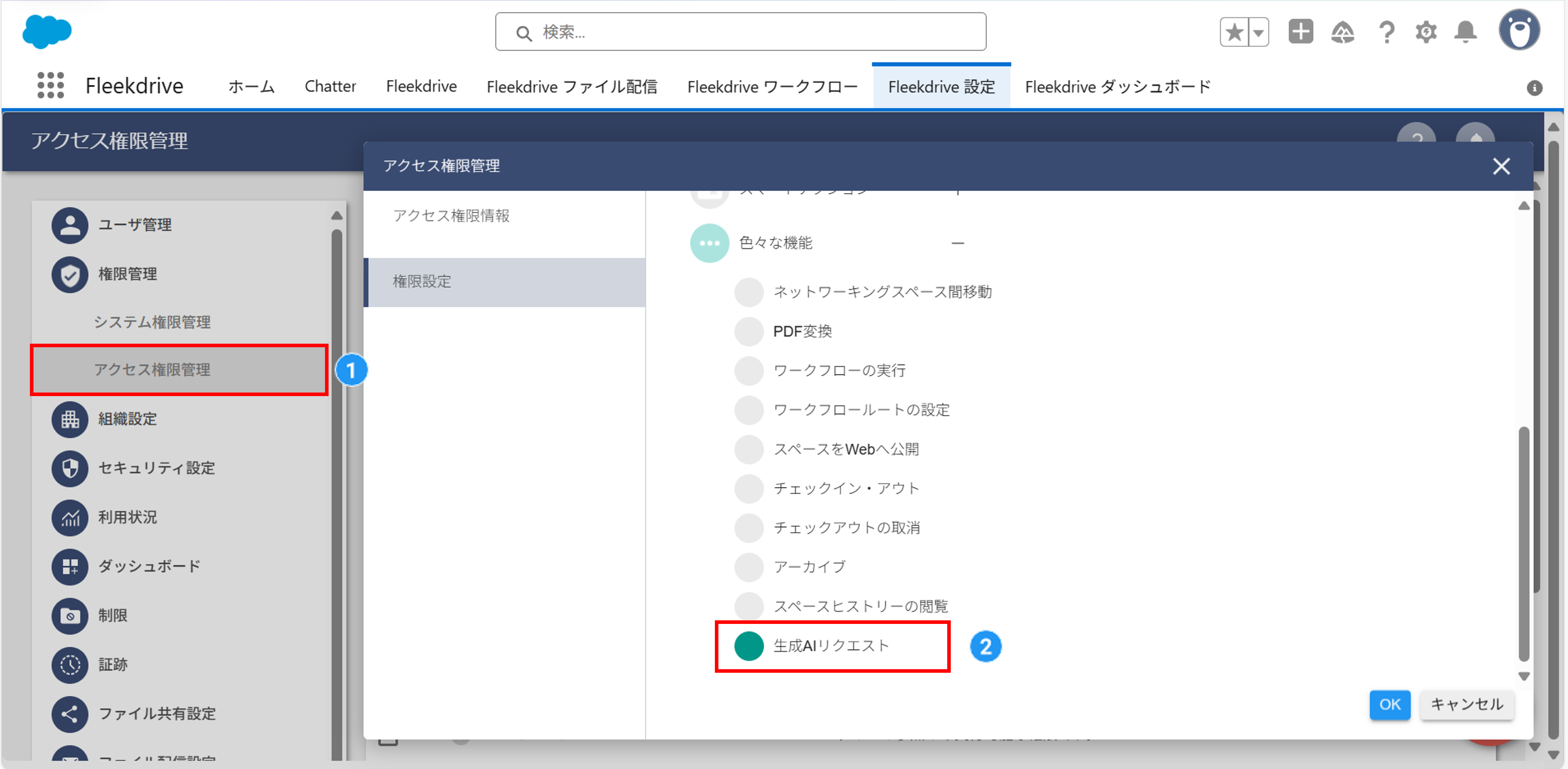Open アクセス権限管理 in sidebar

click(179, 370)
